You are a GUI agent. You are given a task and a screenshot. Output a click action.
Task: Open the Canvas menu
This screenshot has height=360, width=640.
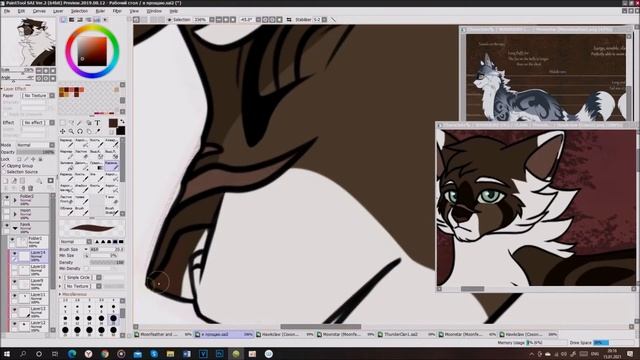tap(39, 11)
